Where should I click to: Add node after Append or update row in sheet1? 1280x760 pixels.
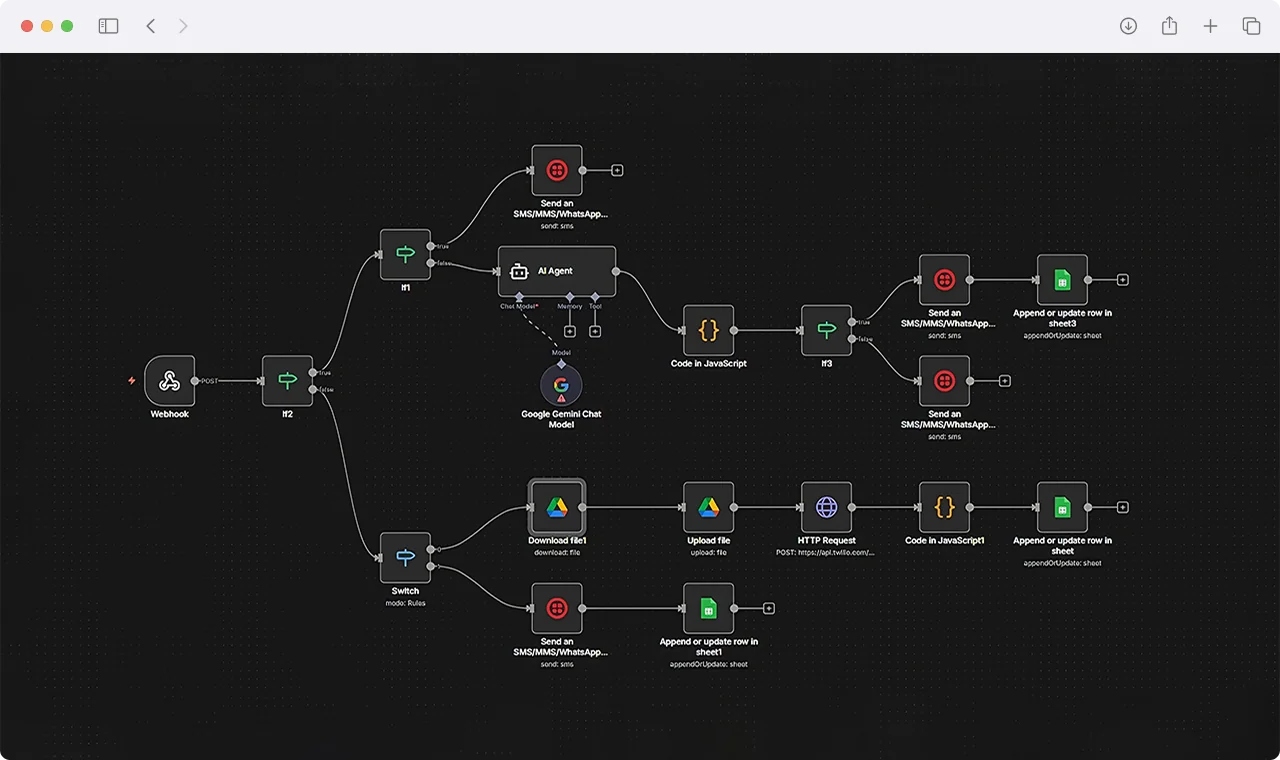point(769,608)
